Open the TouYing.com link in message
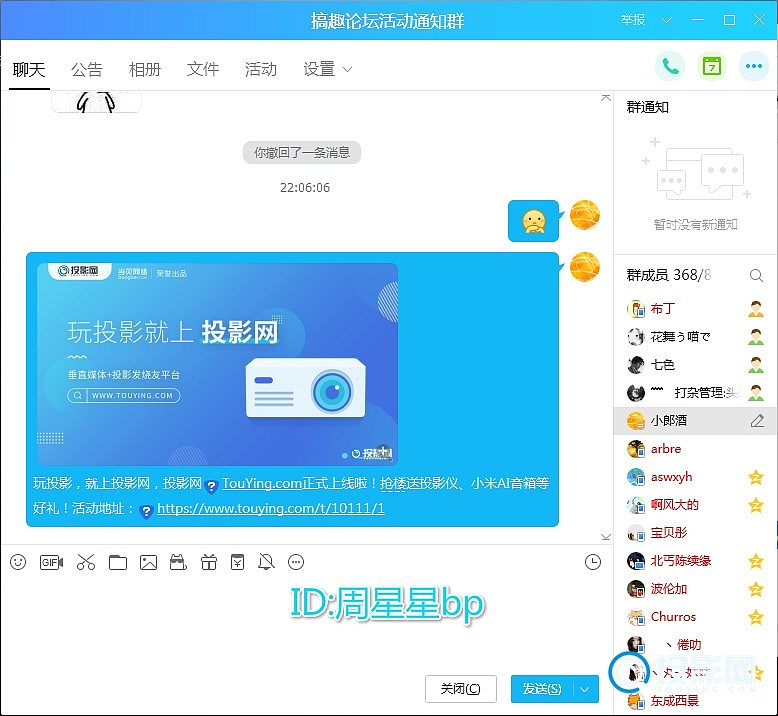This screenshot has height=716, width=778. 262,483
